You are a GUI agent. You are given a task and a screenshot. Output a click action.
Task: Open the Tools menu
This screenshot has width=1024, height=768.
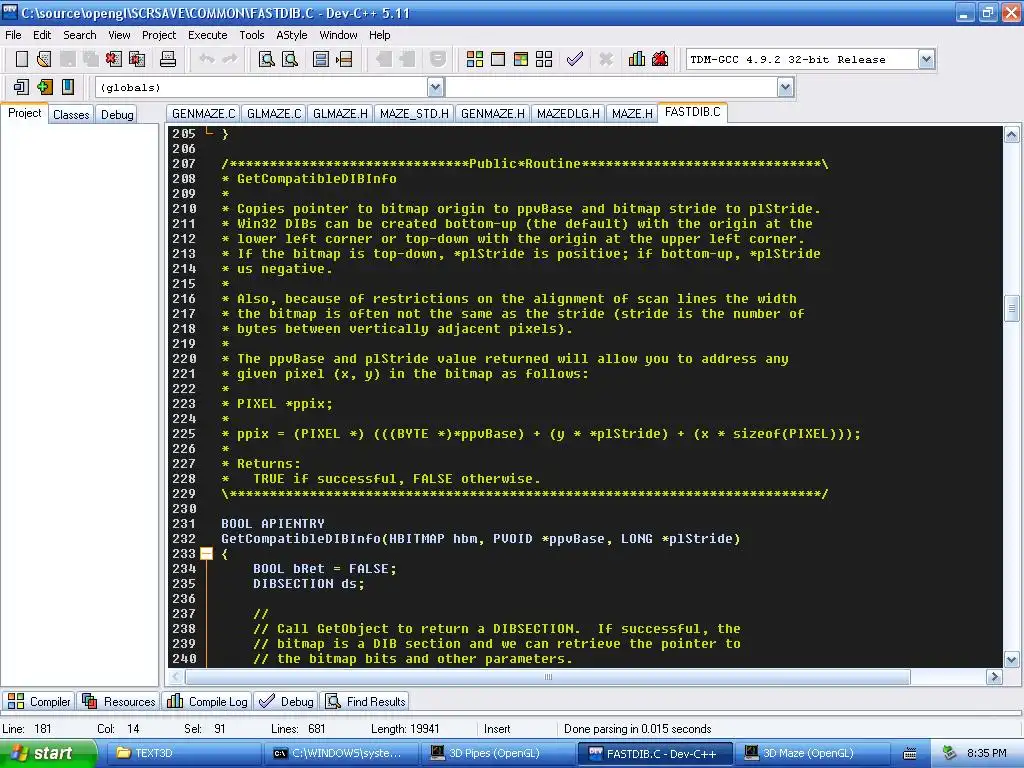(x=251, y=35)
